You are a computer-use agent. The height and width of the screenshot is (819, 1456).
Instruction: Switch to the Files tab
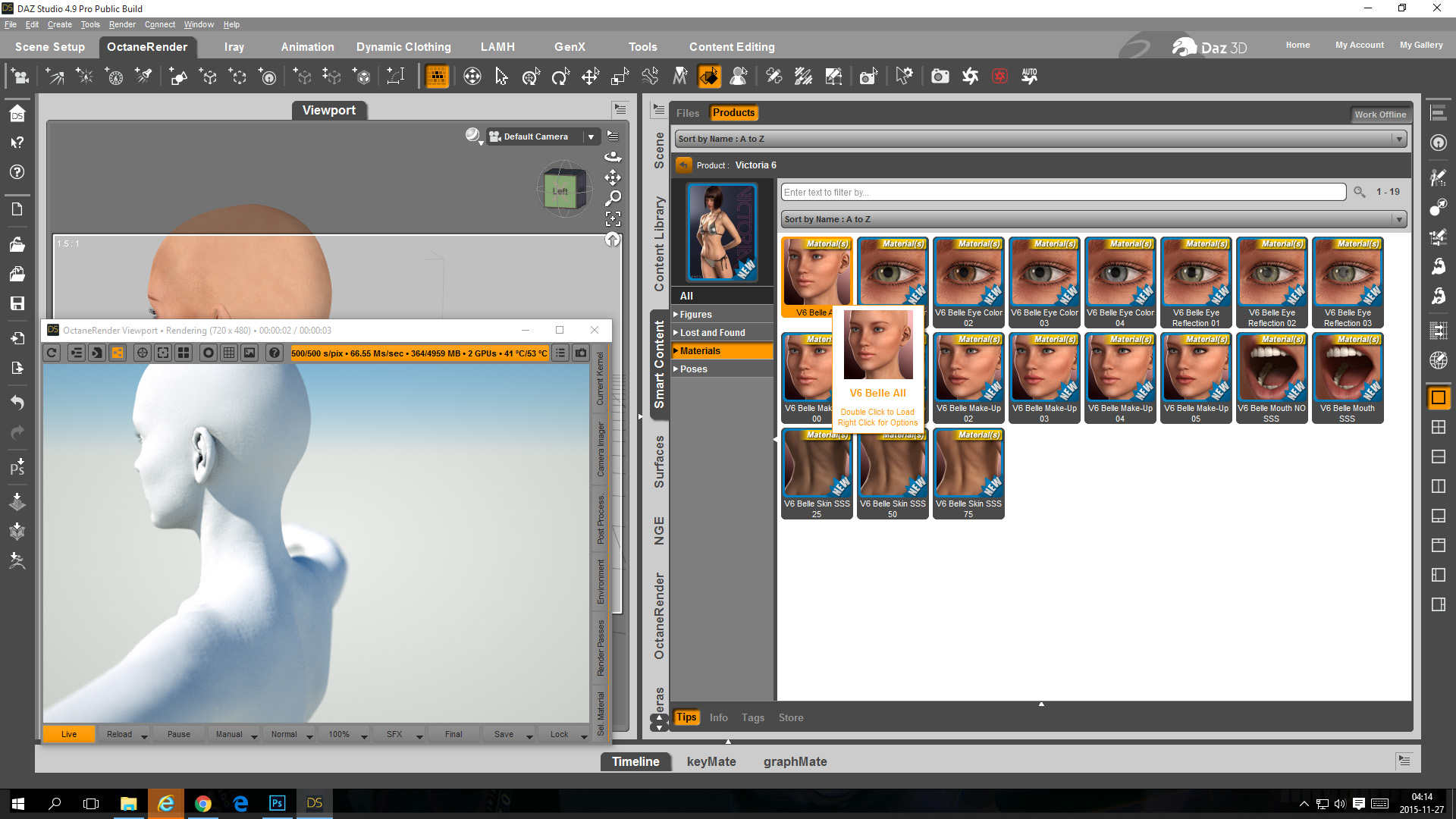point(688,113)
